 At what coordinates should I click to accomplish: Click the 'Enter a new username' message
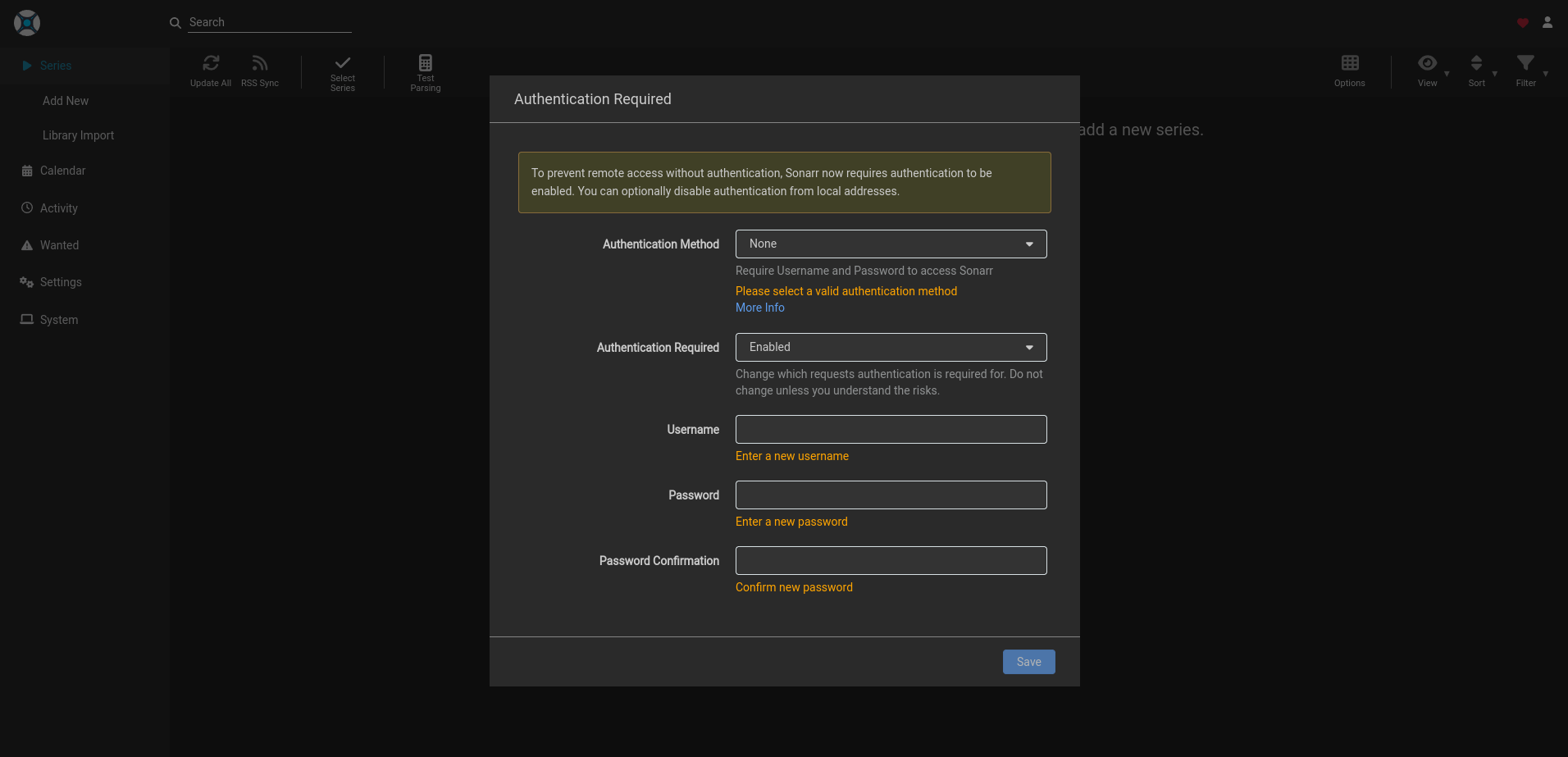pos(792,456)
